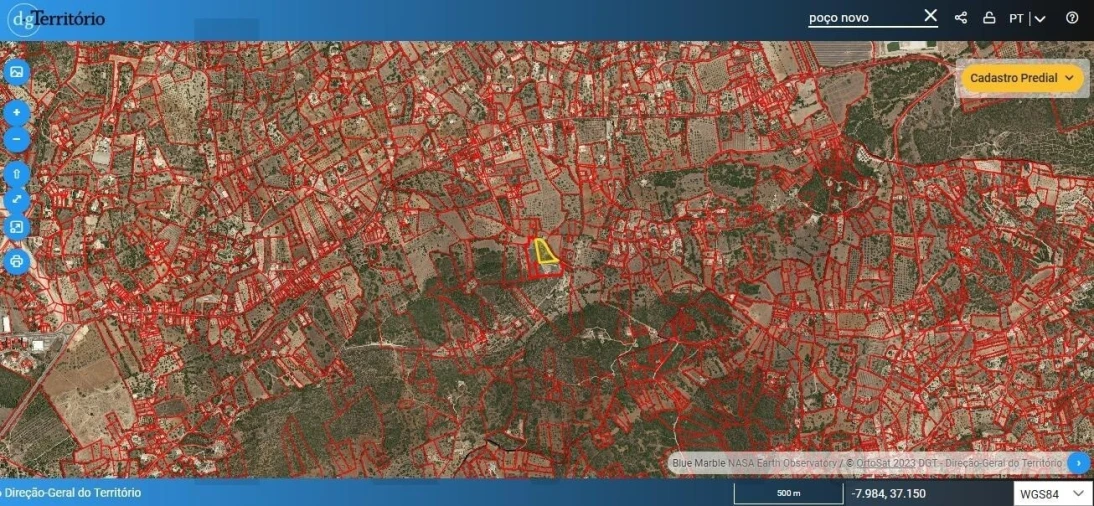
Task: Click in the 'poço novo' search field
Action: point(860,18)
